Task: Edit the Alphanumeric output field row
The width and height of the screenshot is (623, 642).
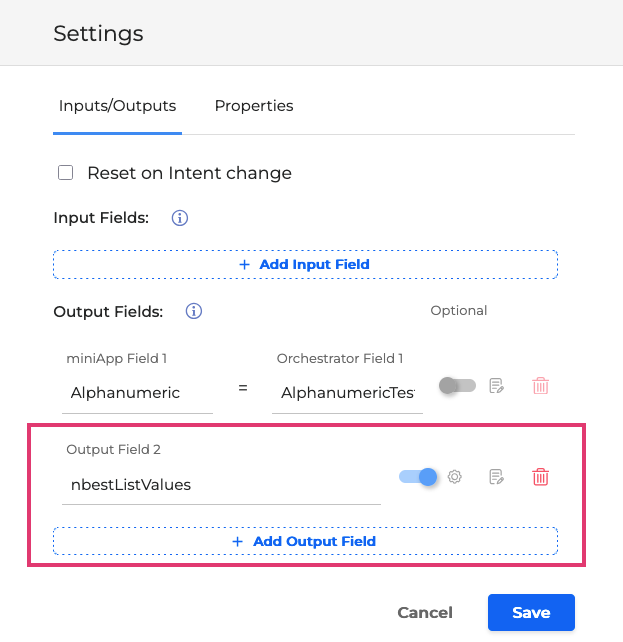Action: click(496, 386)
